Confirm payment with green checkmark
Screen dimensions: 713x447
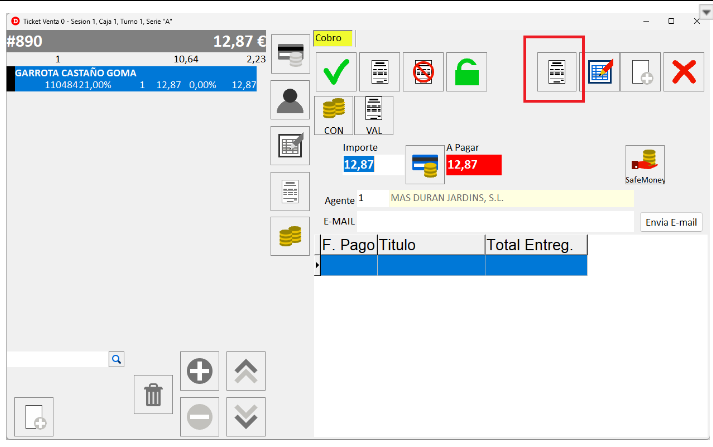pyautogui.click(x=336, y=72)
